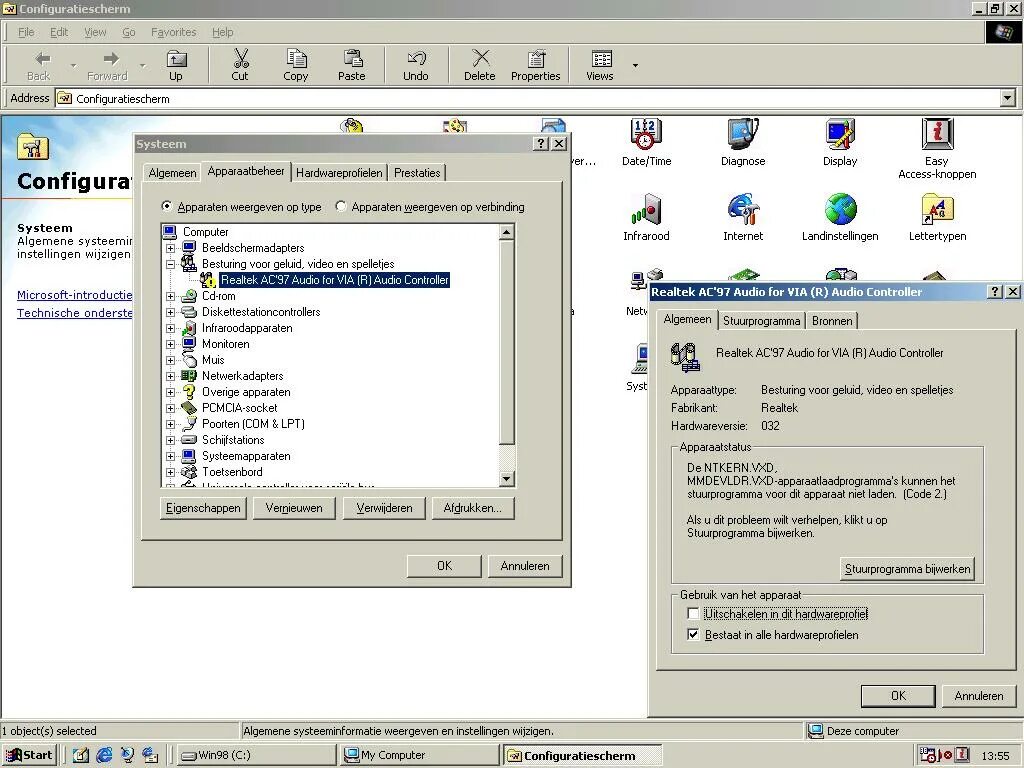The image size is (1024, 768).
Task: Switch to Win98 (C:) taskbar window
Action: (x=255, y=755)
